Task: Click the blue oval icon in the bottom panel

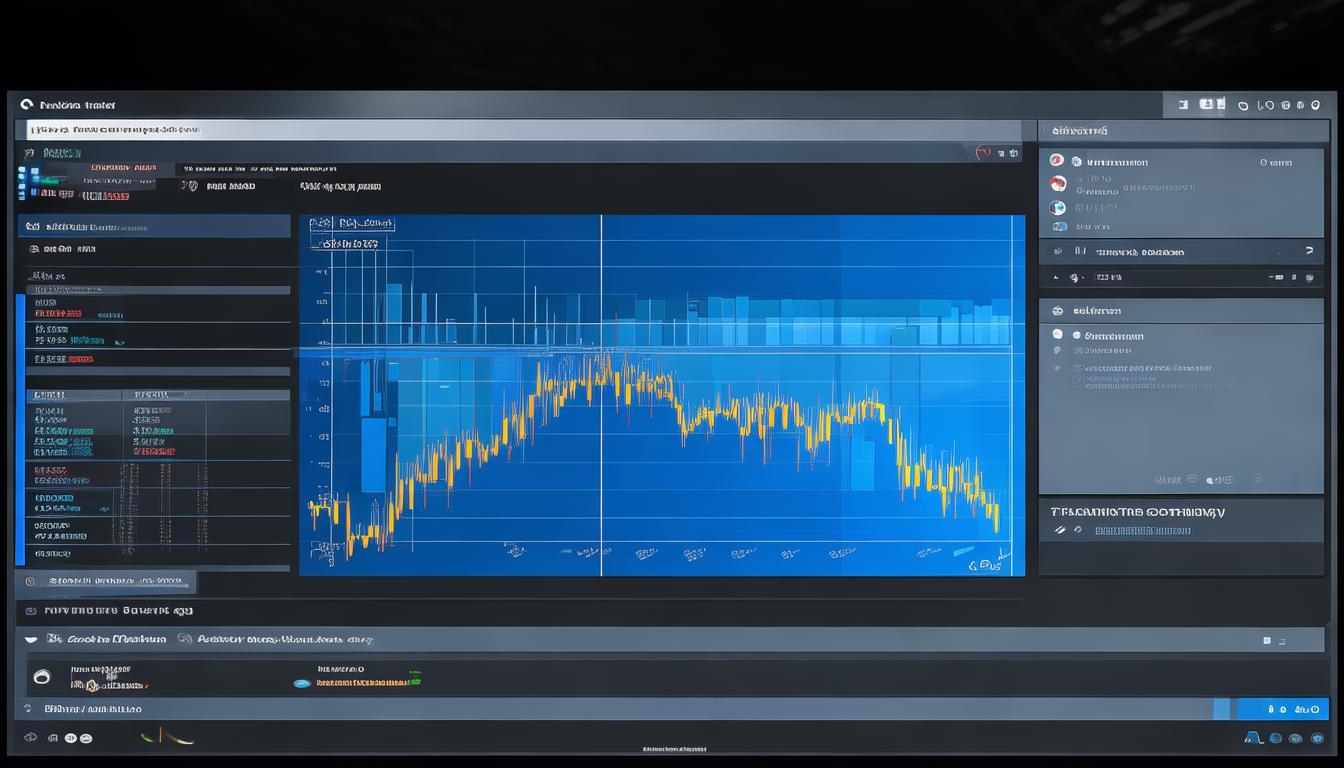Action: coord(301,683)
